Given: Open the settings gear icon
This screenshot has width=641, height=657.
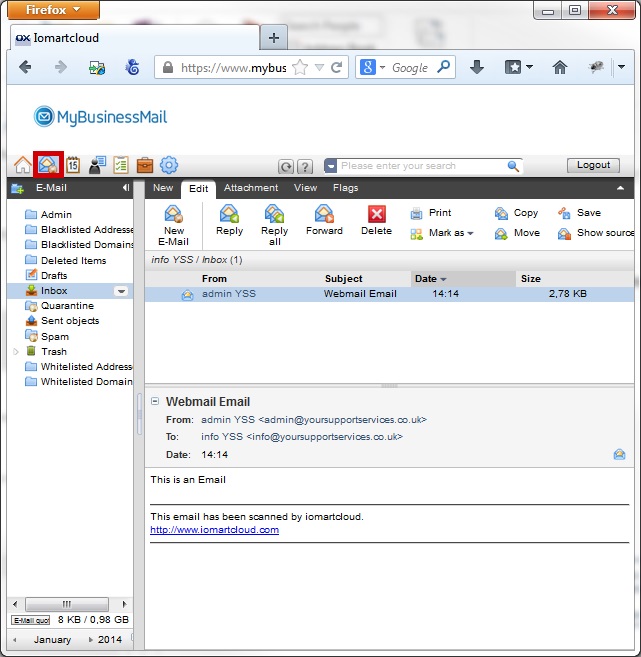Looking at the screenshot, I should [169, 165].
